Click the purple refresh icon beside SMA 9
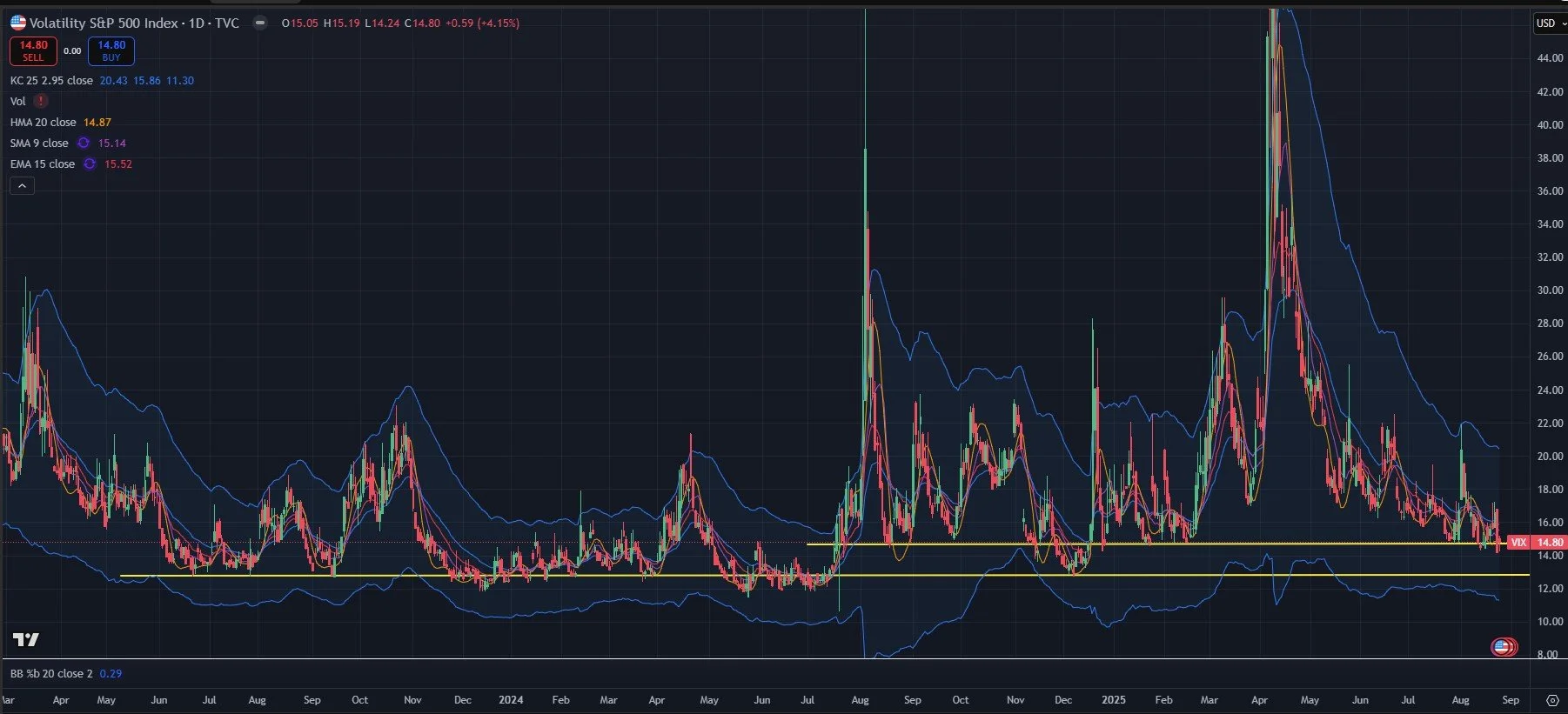 [84, 143]
